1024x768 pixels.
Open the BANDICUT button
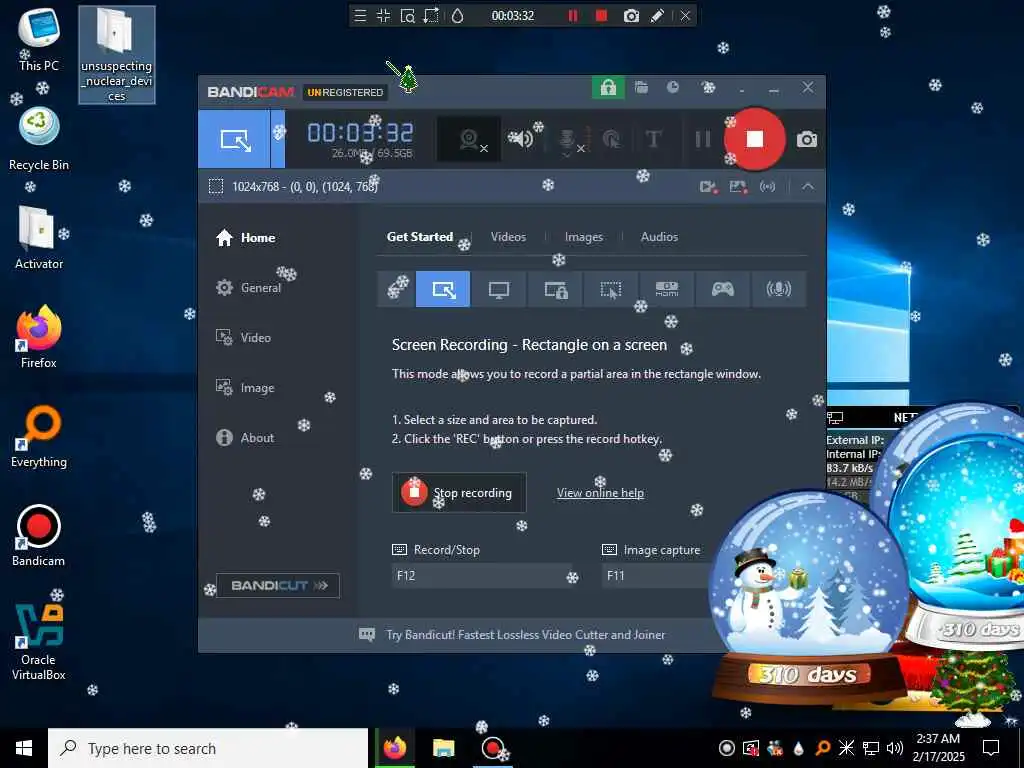278,585
